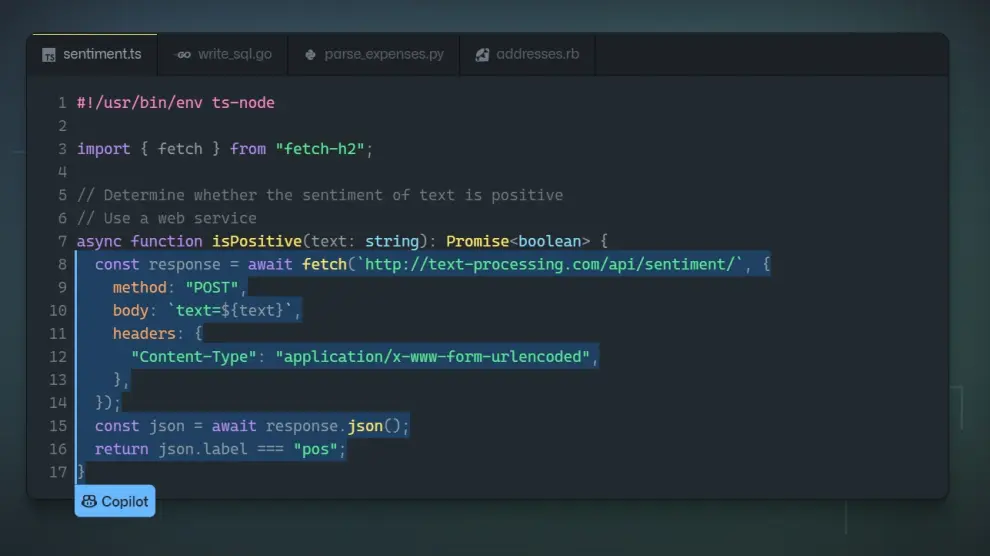Click the Ruby icon on addresses.rb tab
Viewport: 990px width, 556px height.
tap(482, 55)
